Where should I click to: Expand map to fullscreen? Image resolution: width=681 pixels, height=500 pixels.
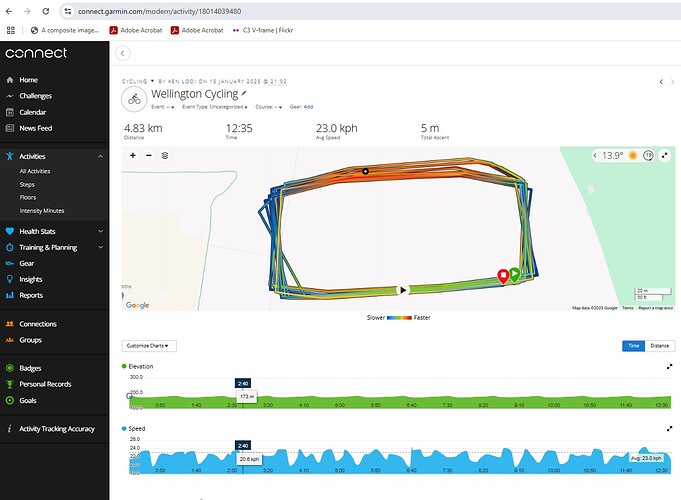click(x=664, y=156)
